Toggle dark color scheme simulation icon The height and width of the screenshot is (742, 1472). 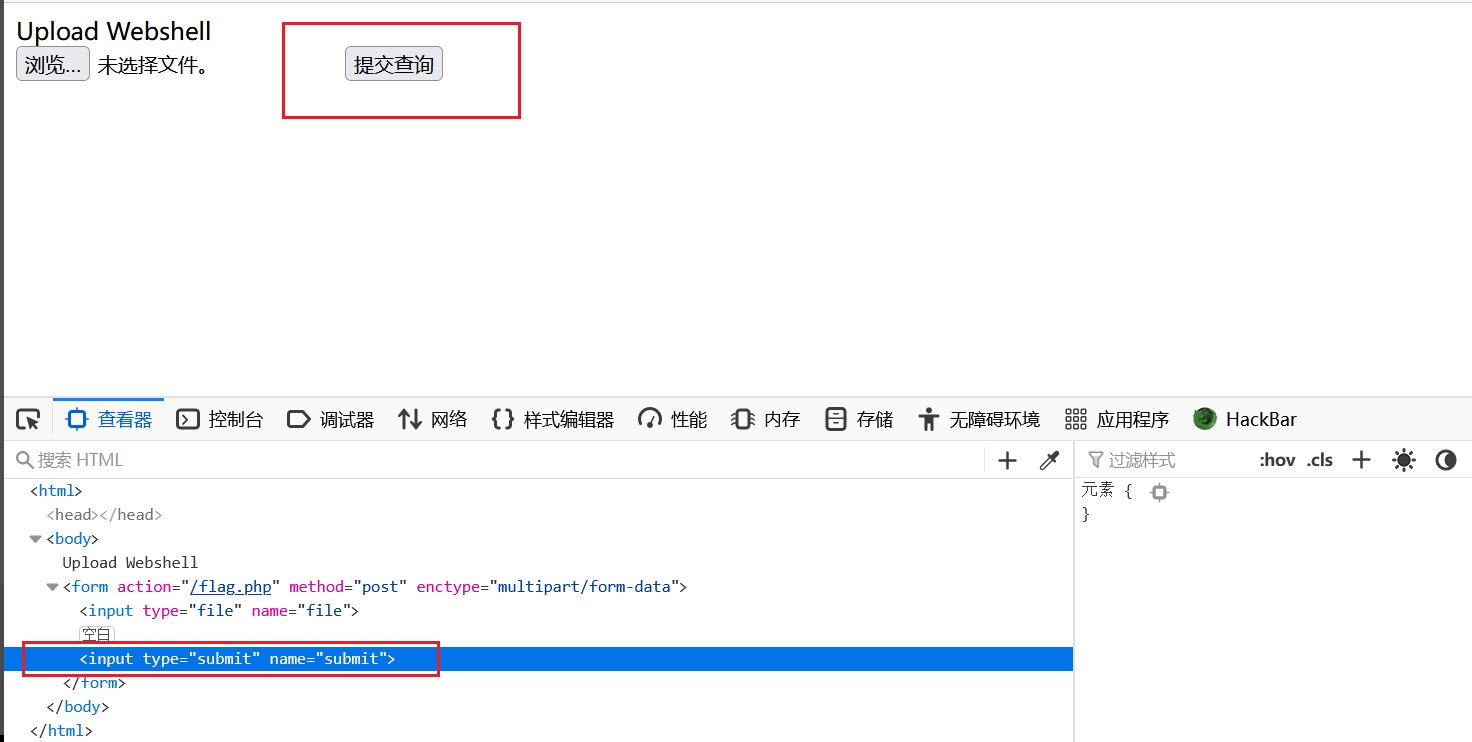coord(1446,460)
